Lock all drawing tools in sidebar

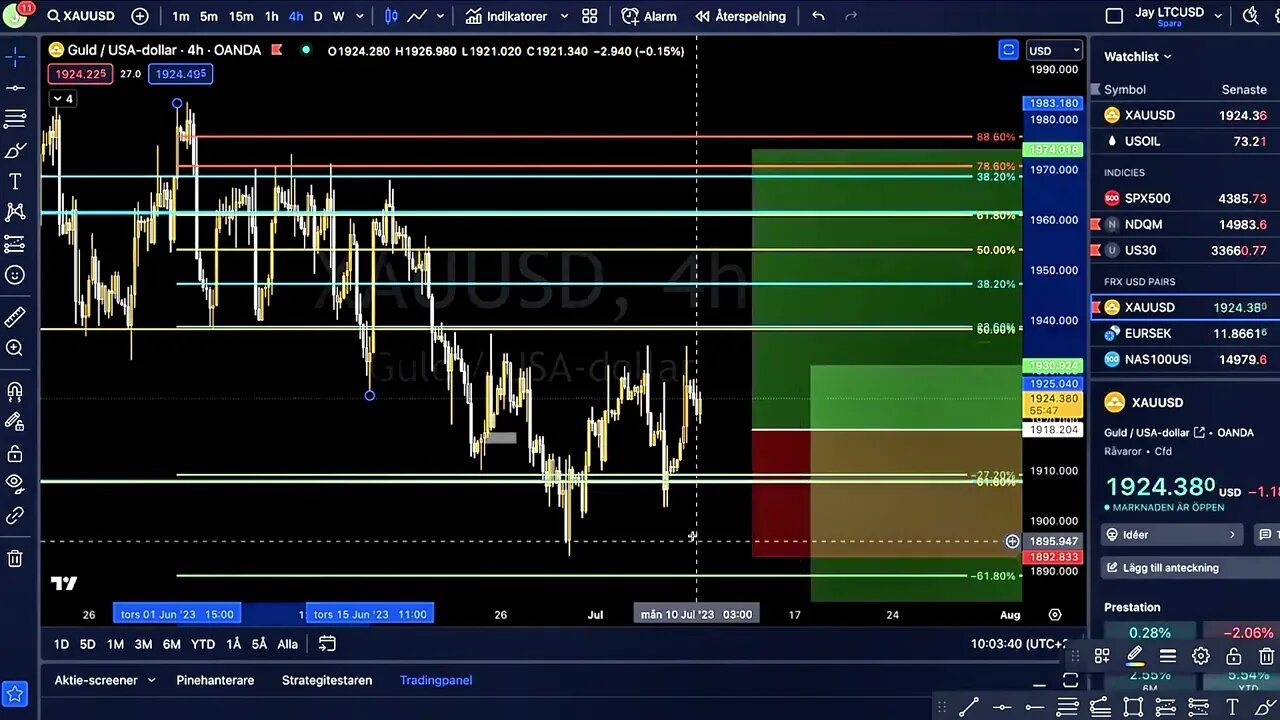(x=15, y=454)
